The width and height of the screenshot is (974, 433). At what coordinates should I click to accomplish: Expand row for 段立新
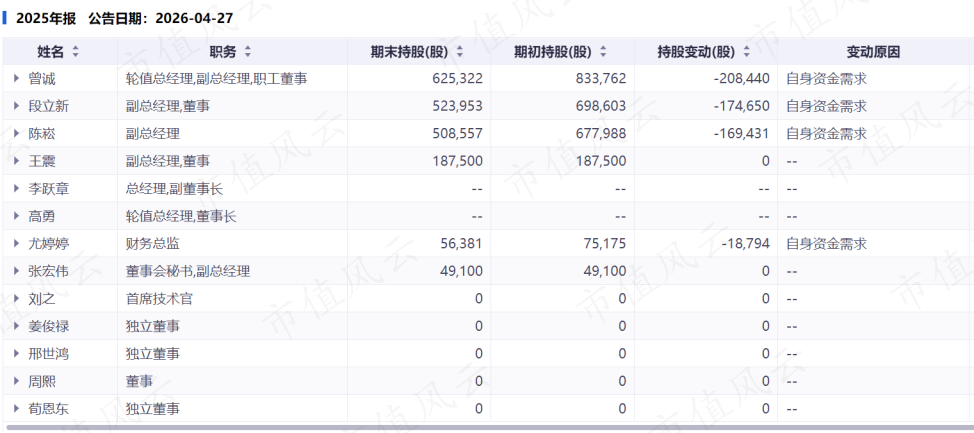[x=17, y=106]
